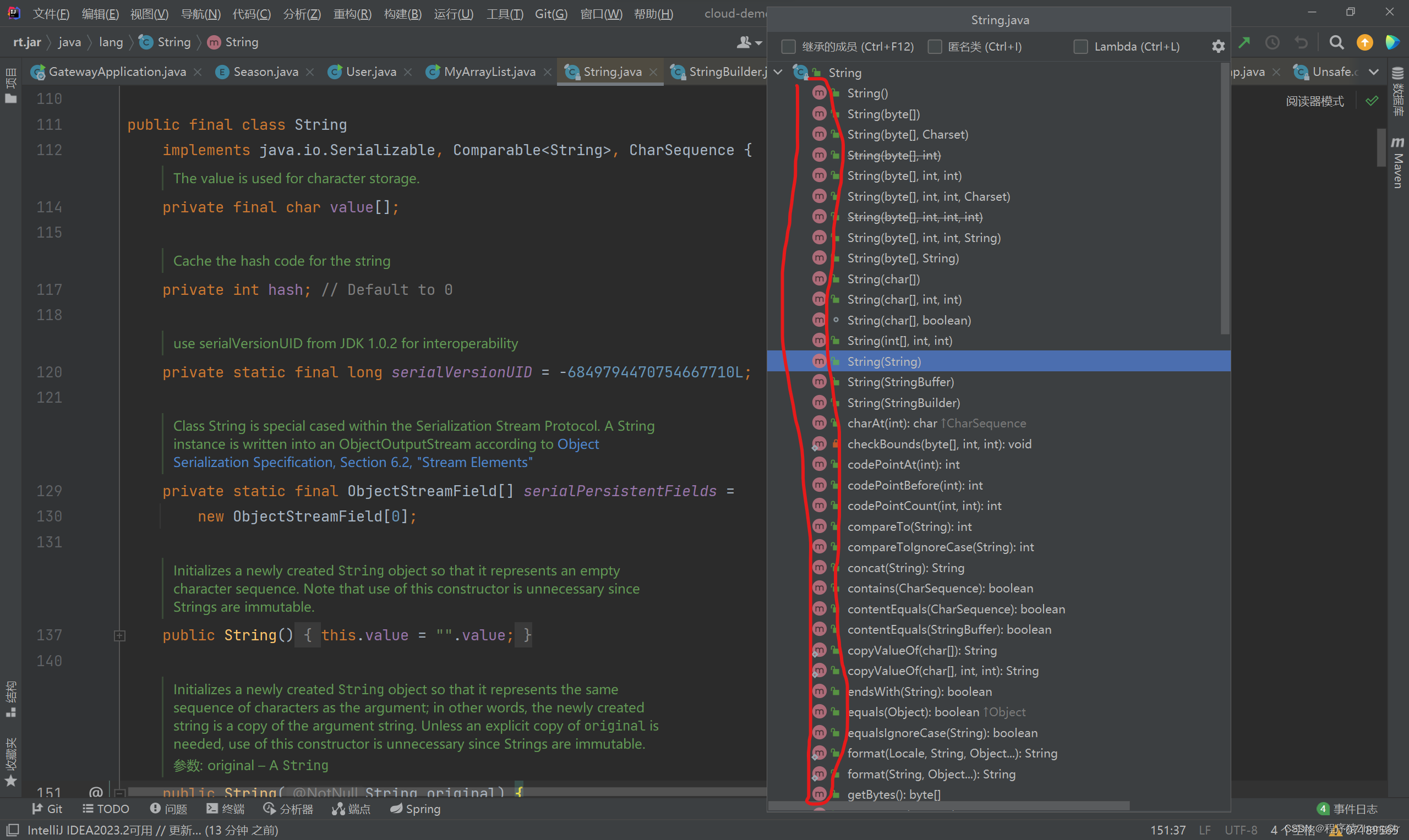Open the Profiler tool window

(288, 809)
